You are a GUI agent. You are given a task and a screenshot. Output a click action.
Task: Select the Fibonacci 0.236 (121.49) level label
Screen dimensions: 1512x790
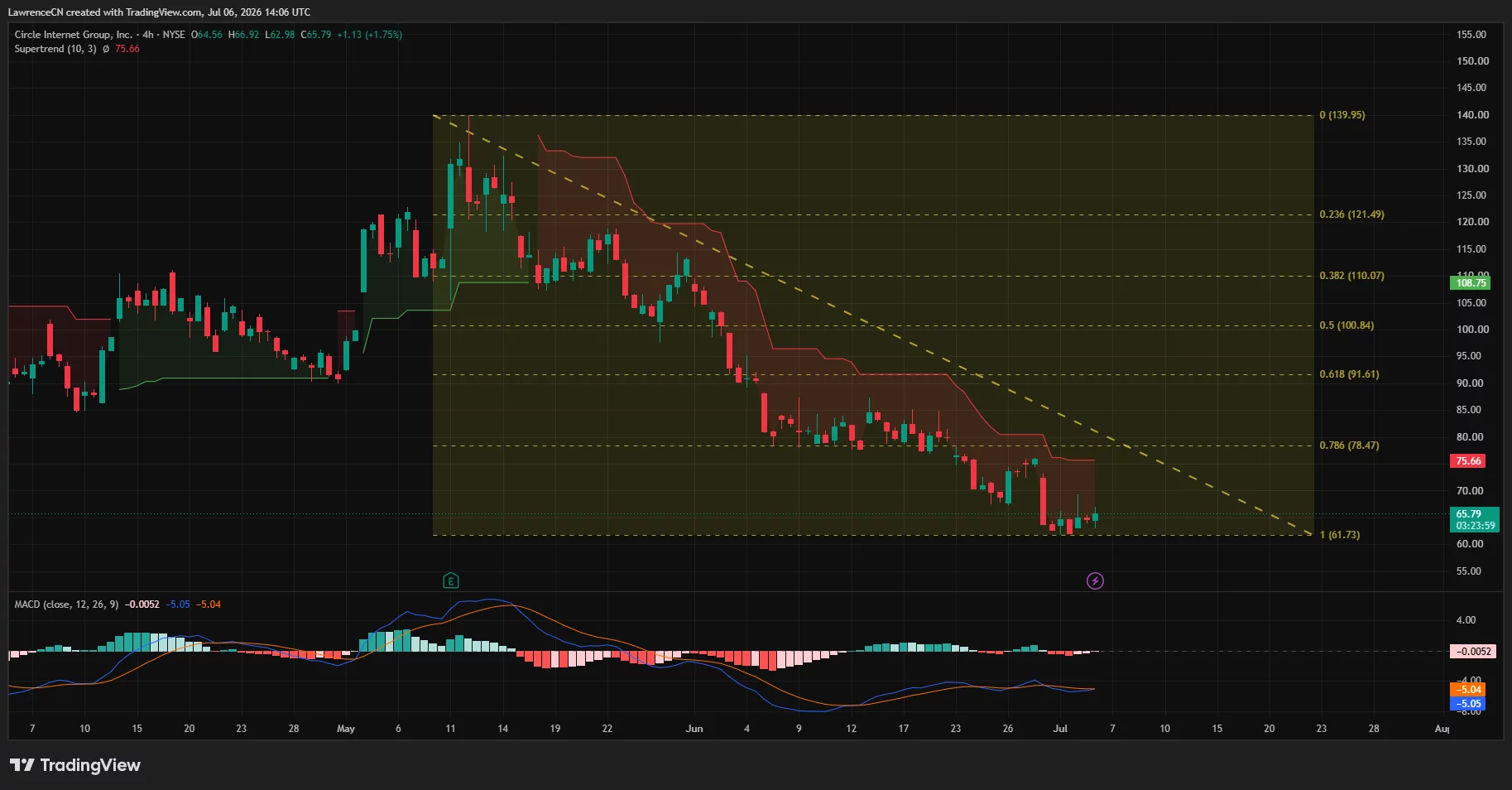pos(1351,214)
